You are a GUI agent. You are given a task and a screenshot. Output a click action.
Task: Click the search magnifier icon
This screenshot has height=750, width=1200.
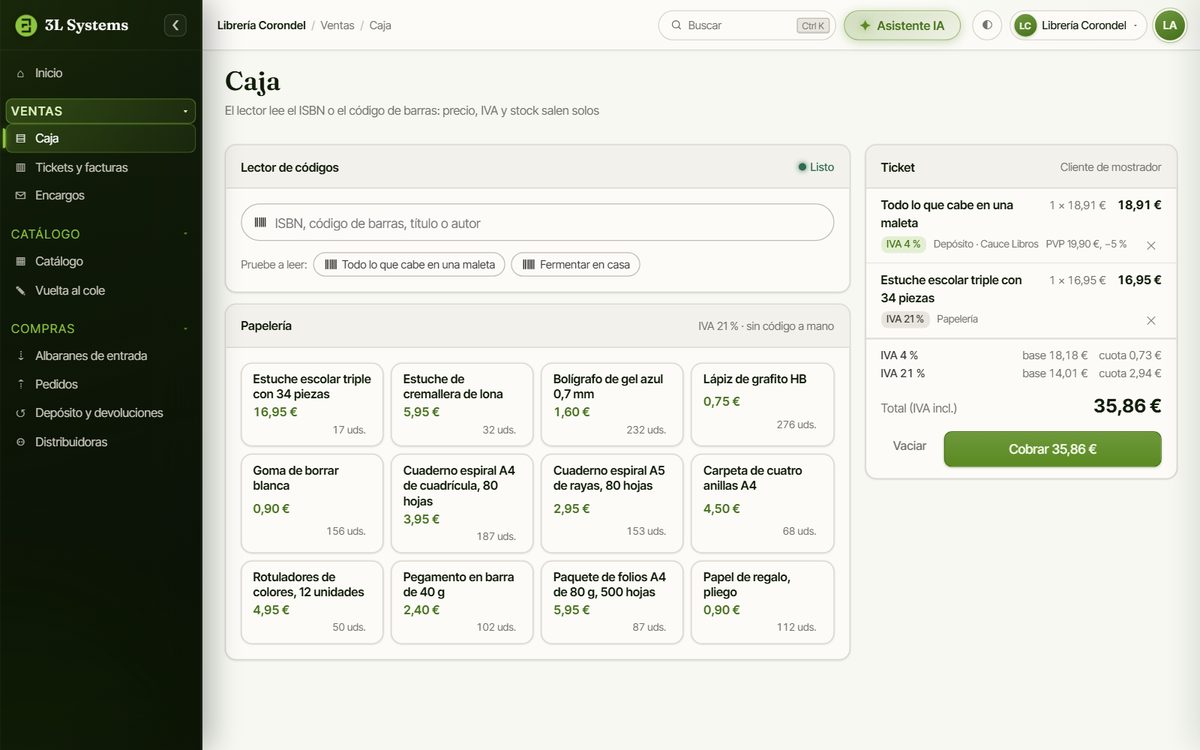click(x=676, y=25)
